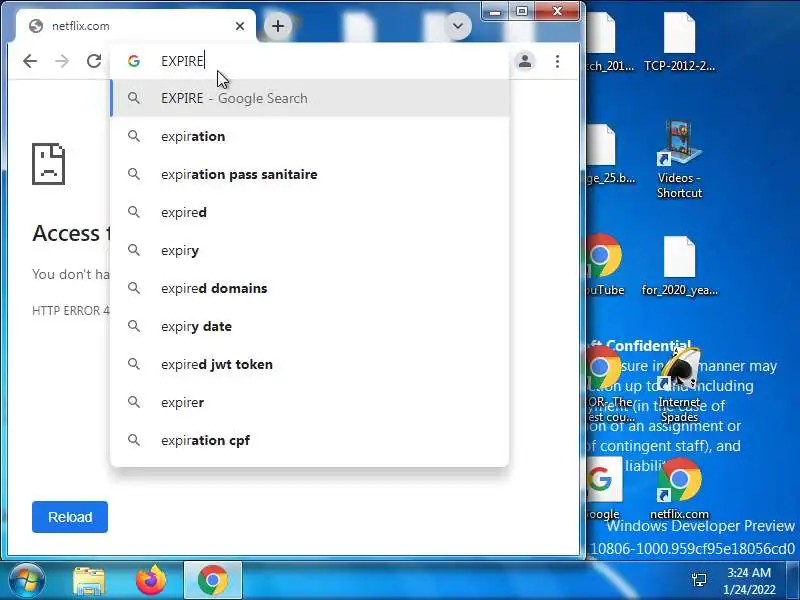Click the Chrome taskbar button
Image resolution: width=800 pixels, height=600 pixels.
213,581
